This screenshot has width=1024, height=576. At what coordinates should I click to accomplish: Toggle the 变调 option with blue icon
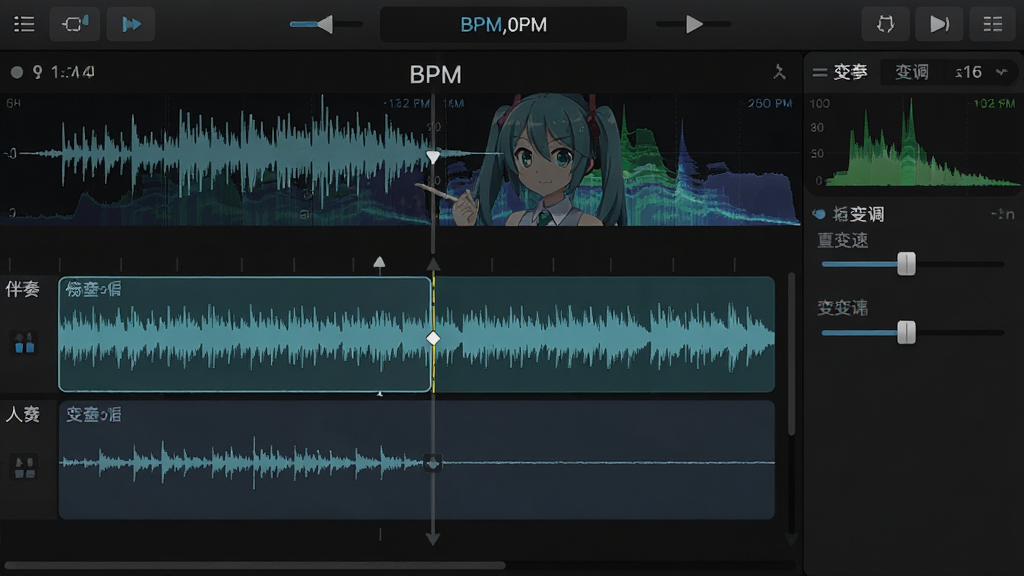[x=819, y=214]
